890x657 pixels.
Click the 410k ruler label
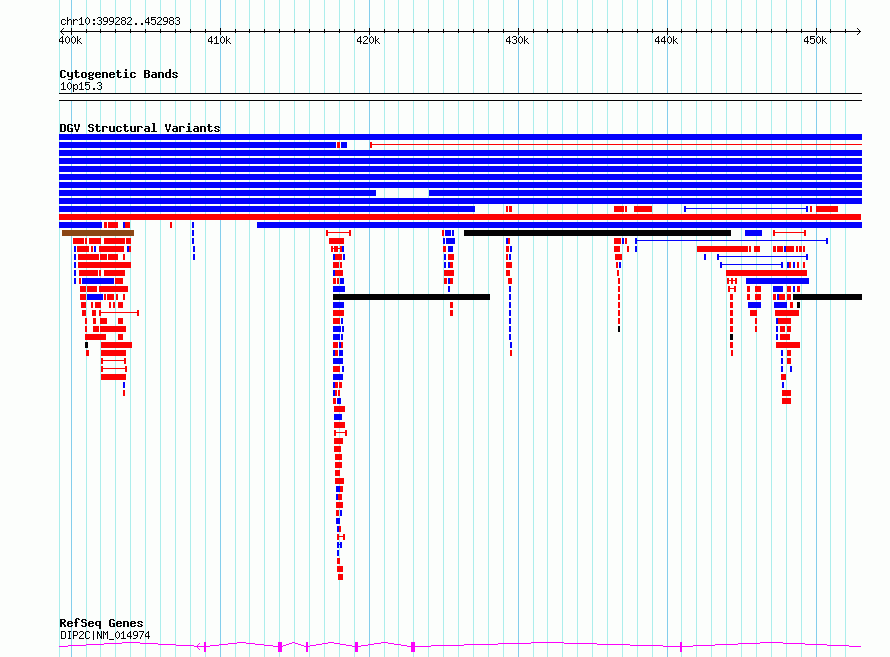coord(219,41)
